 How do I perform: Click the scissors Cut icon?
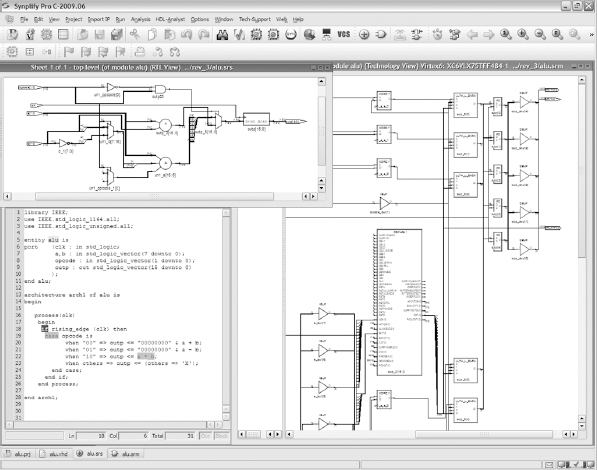(134, 35)
